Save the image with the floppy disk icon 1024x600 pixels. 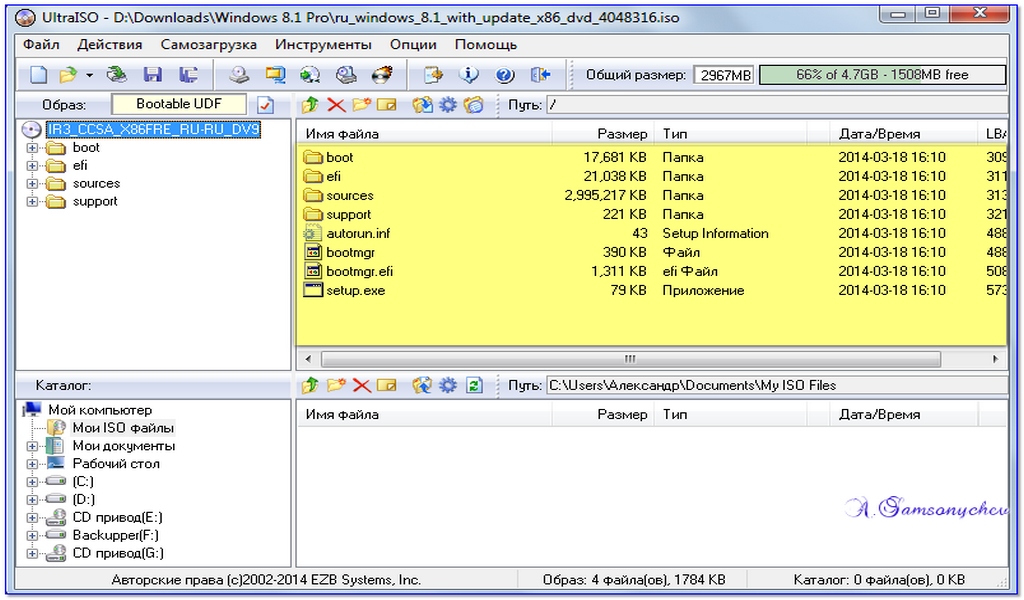[153, 75]
